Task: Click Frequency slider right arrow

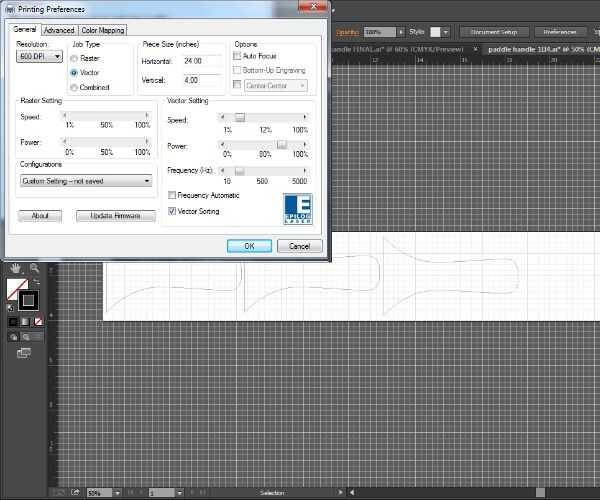Action: [x=305, y=171]
